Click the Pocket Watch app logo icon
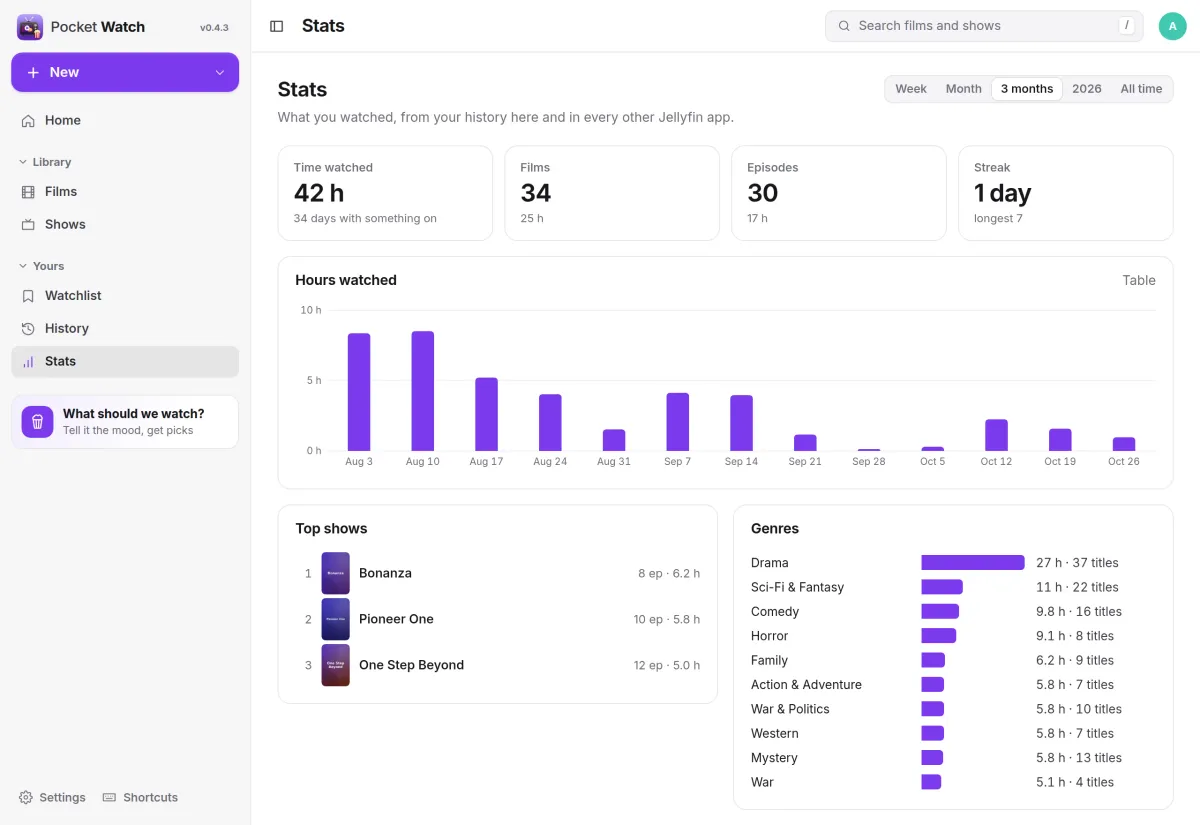Screen dimensions: 1200x825 click(30, 27)
